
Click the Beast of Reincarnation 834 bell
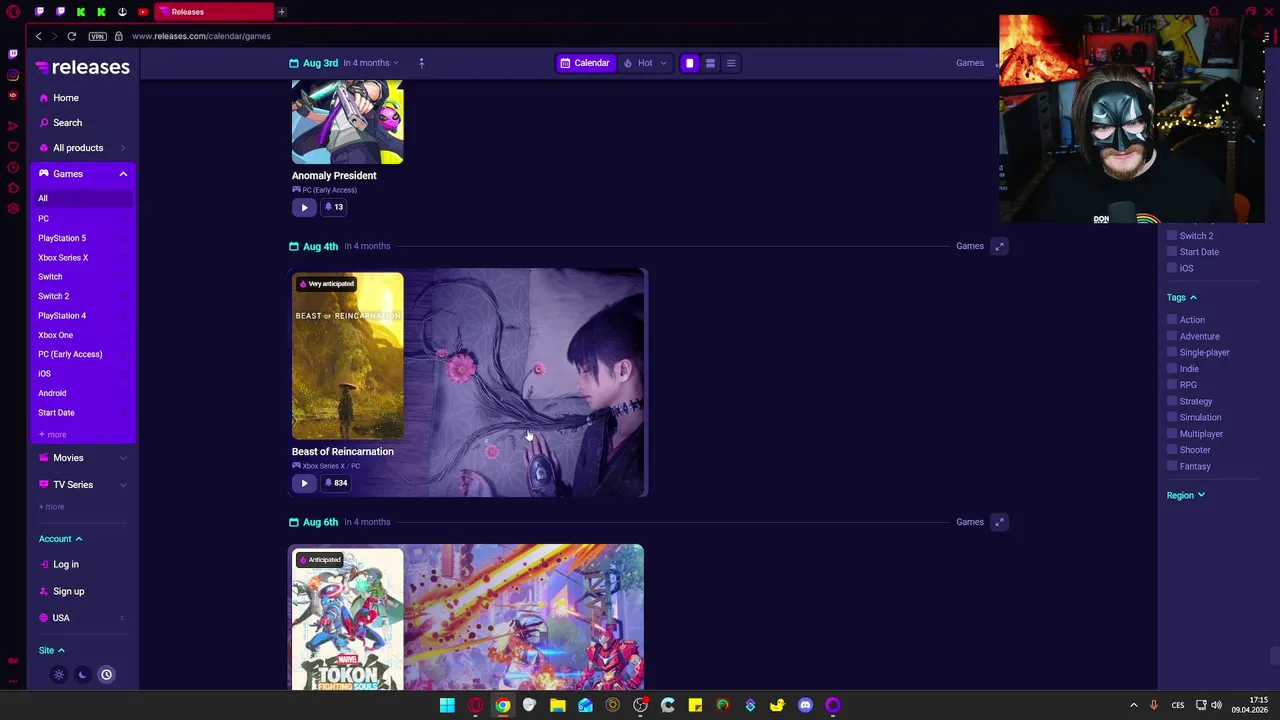tap(336, 483)
